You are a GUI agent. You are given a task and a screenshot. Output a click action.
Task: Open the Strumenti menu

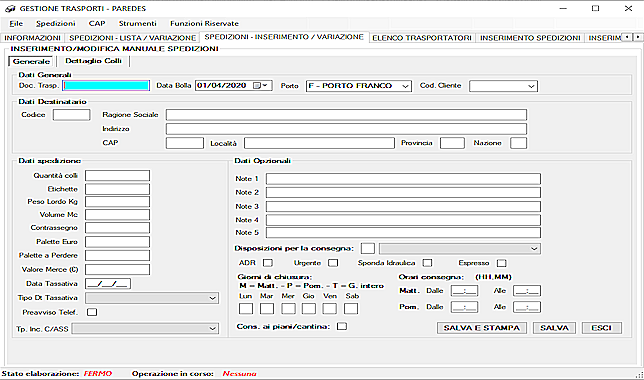pyautogui.click(x=138, y=23)
